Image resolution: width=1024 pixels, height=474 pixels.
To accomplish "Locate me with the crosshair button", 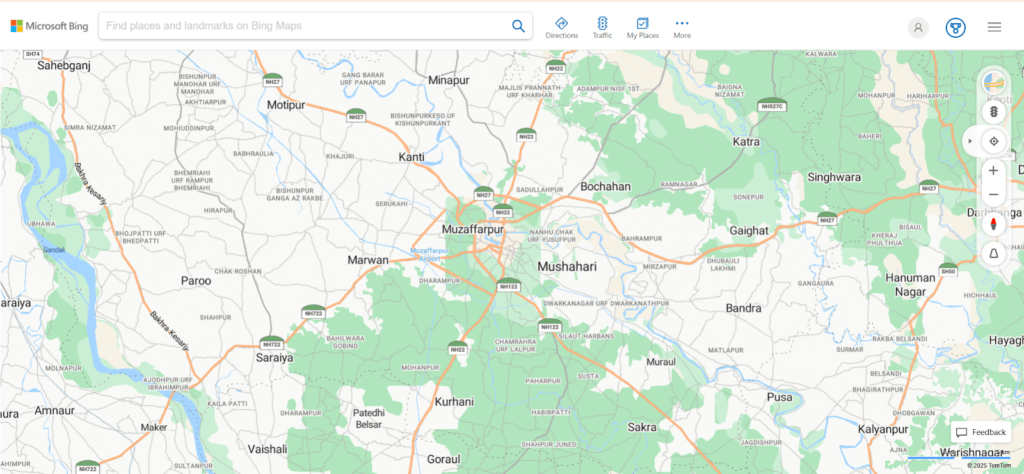I will click(994, 141).
